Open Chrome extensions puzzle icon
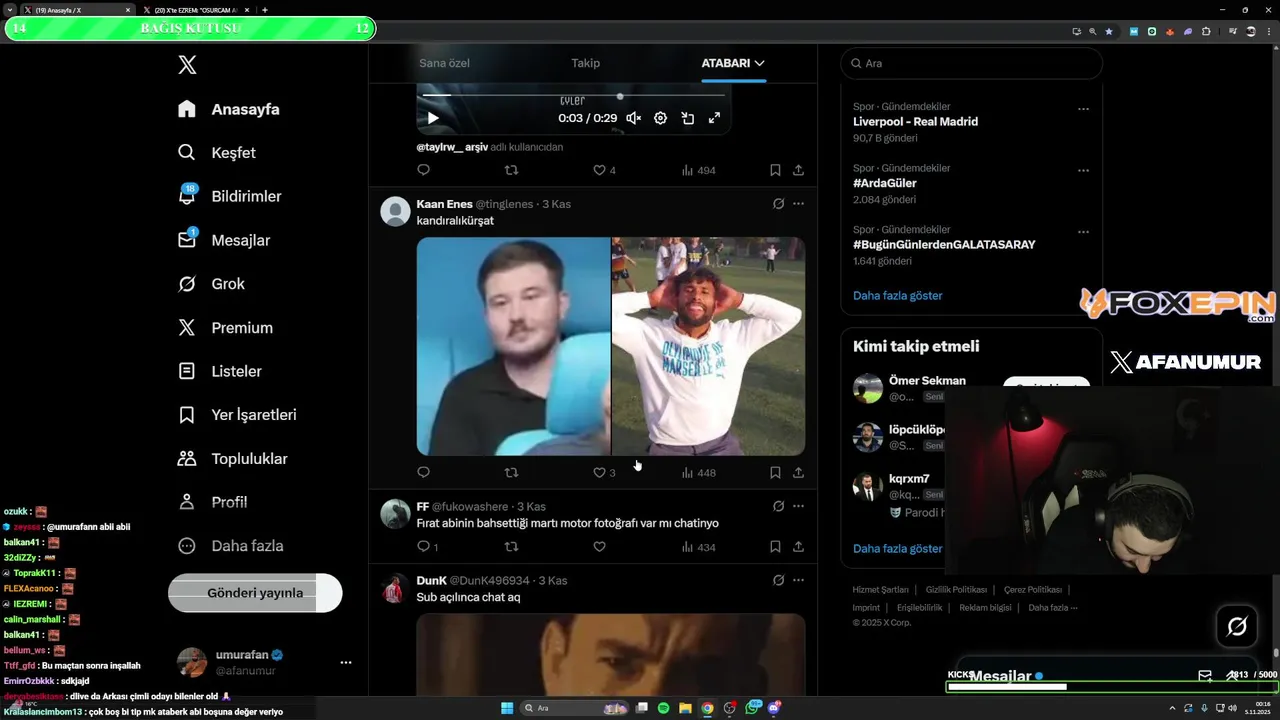The width and height of the screenshot is (1280, 720). [x=1206, y=31]
